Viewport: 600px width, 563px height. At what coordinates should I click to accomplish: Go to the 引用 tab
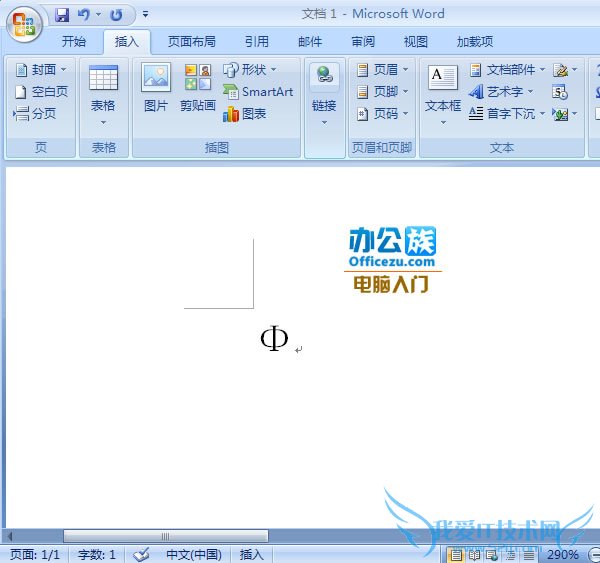(x=257, y=41)
